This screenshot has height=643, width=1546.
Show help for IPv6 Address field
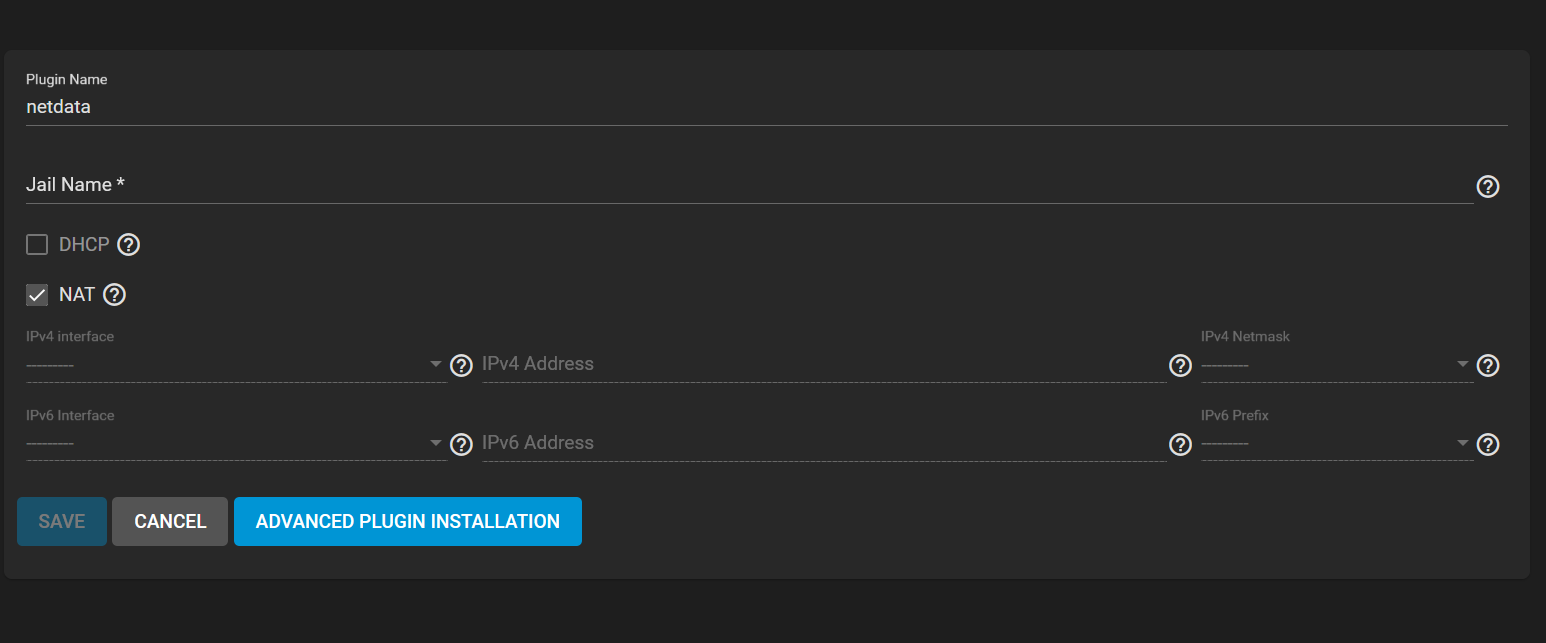tap(1180, 444)
